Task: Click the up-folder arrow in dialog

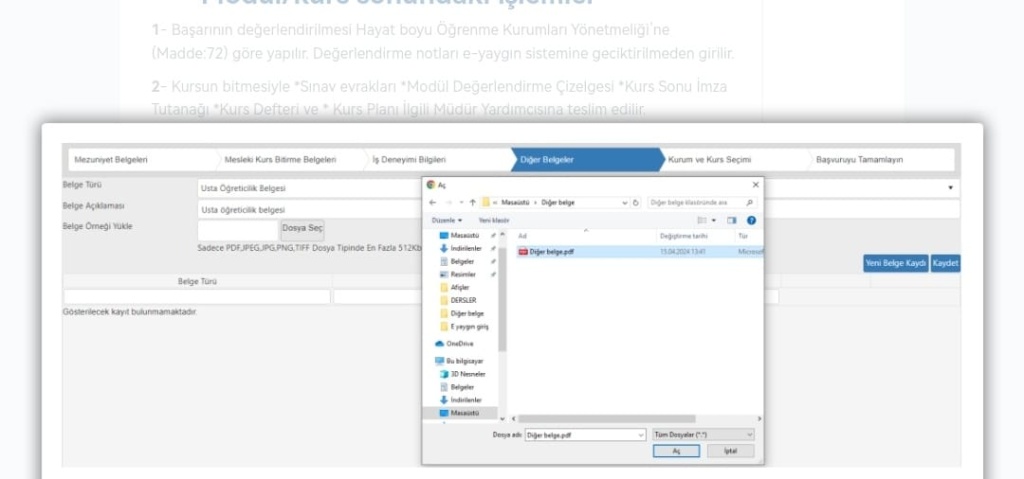Action: pos(472,202)
